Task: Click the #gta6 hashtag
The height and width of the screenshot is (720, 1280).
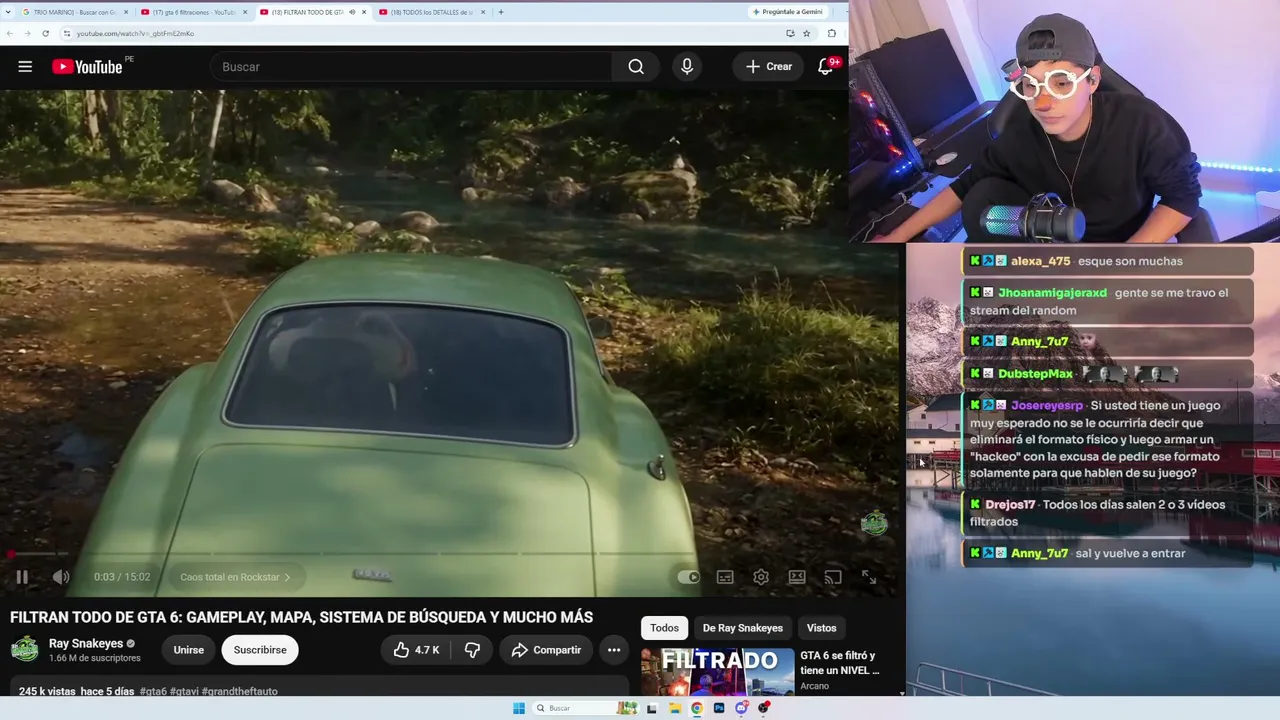Action: tap(153, 691)
